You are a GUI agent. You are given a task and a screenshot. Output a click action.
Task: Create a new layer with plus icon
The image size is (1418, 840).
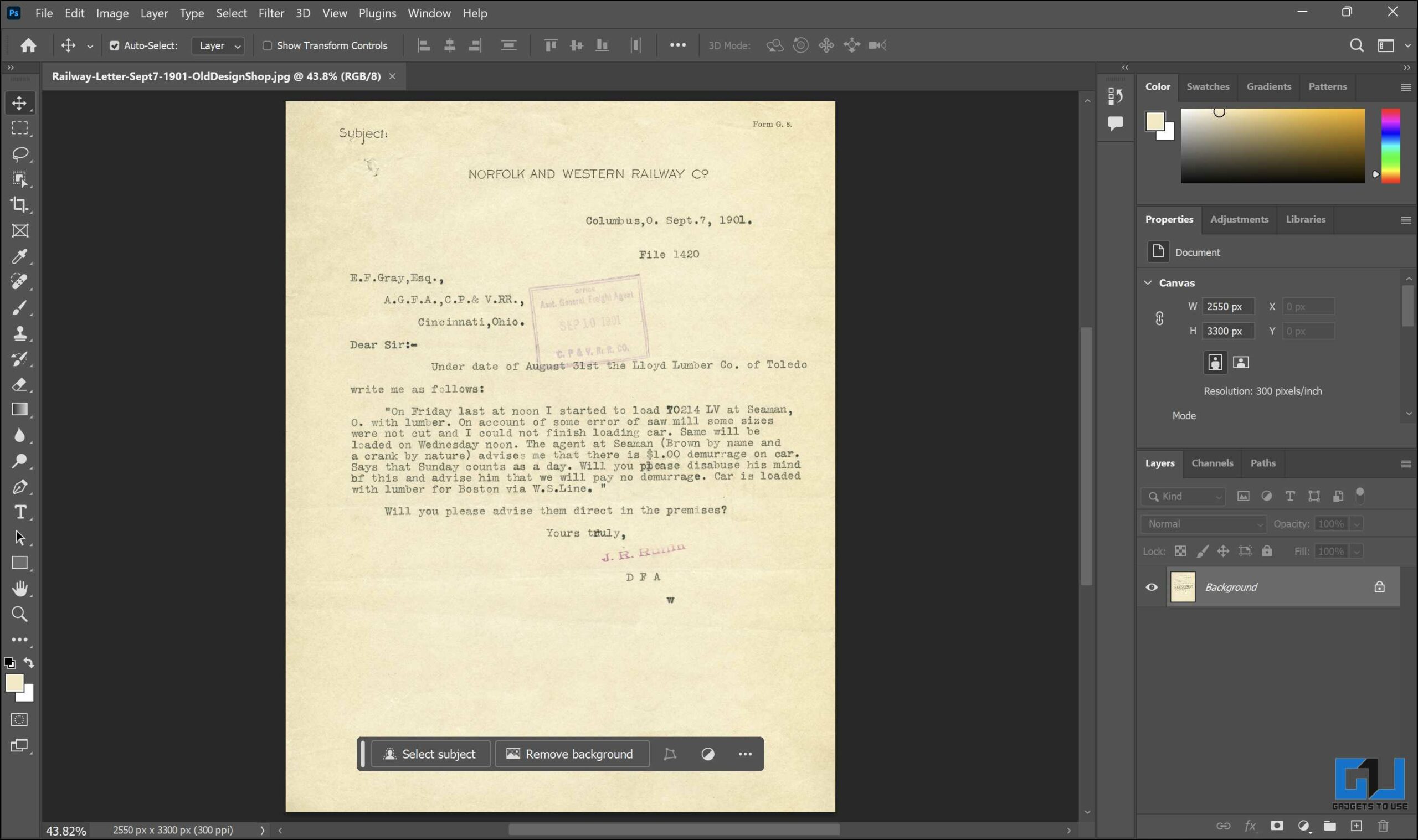pos(1357,826)
